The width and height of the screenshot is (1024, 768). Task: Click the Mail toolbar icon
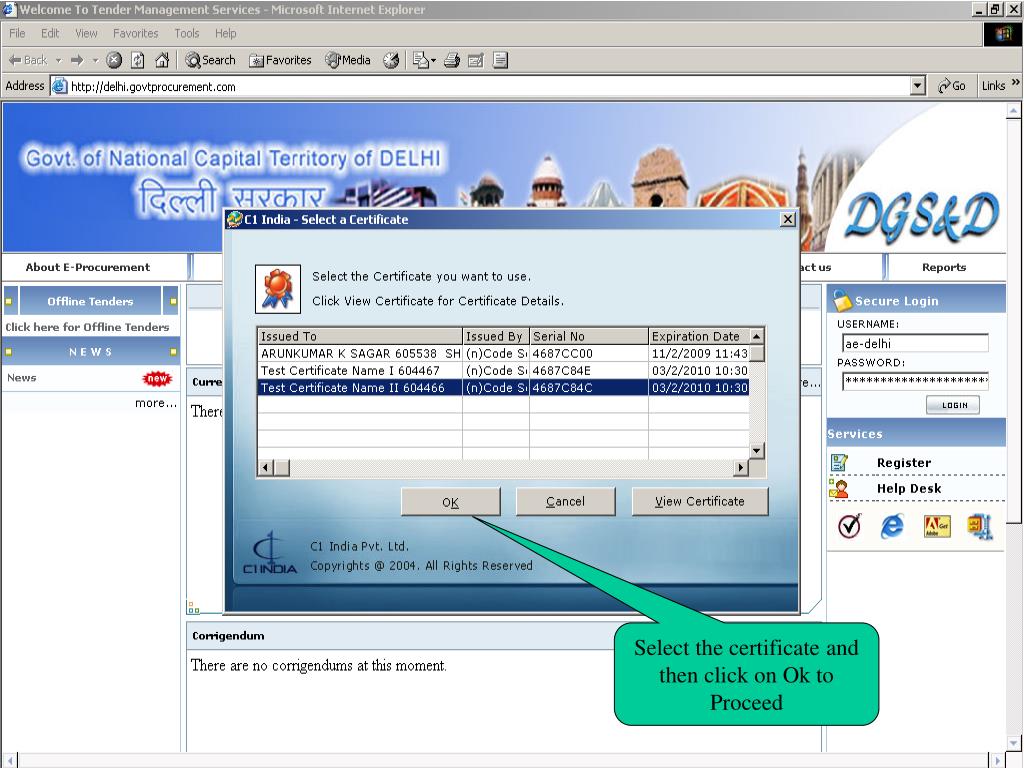pyautogui.click(x=421, y=60)
